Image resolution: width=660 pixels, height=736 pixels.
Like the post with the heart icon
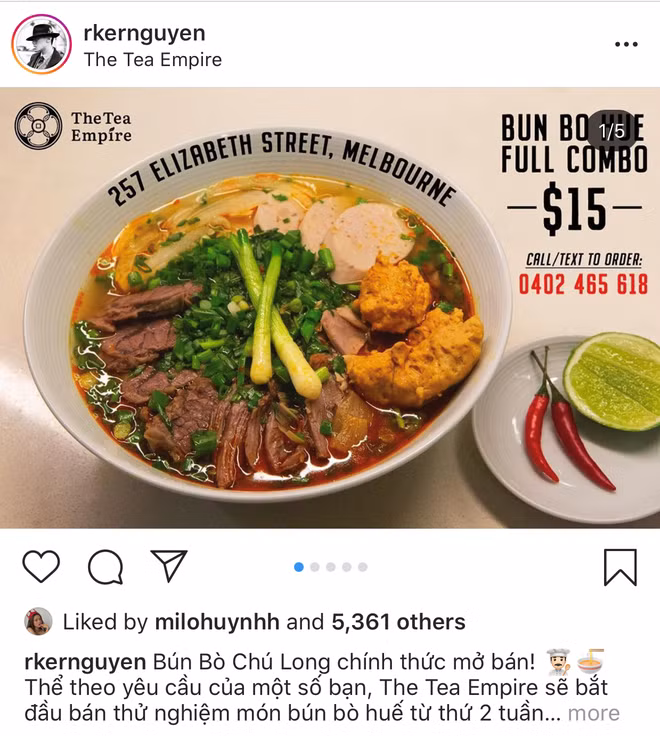click(41, 567)
